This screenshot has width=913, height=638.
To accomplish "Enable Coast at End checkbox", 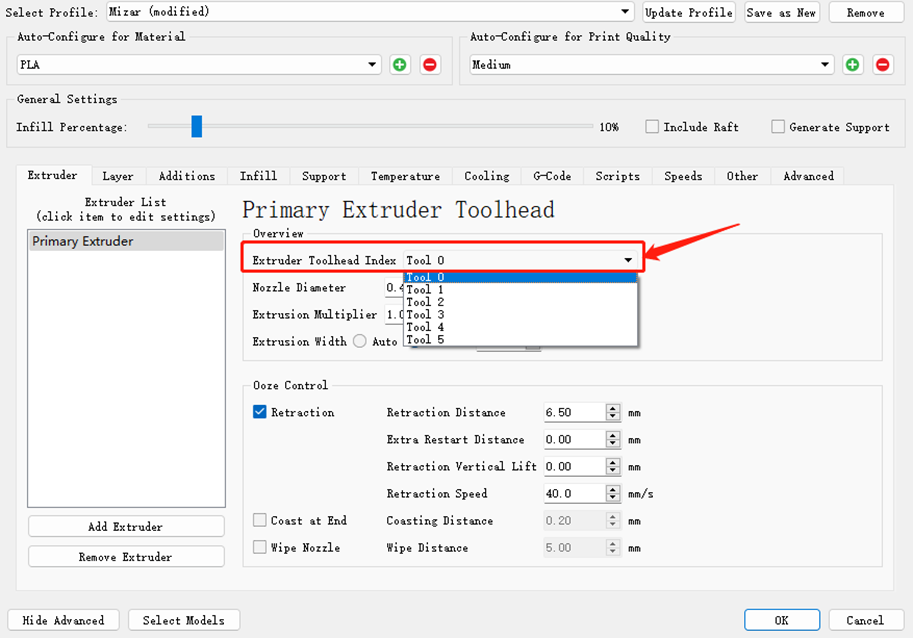I will point(260,520).
